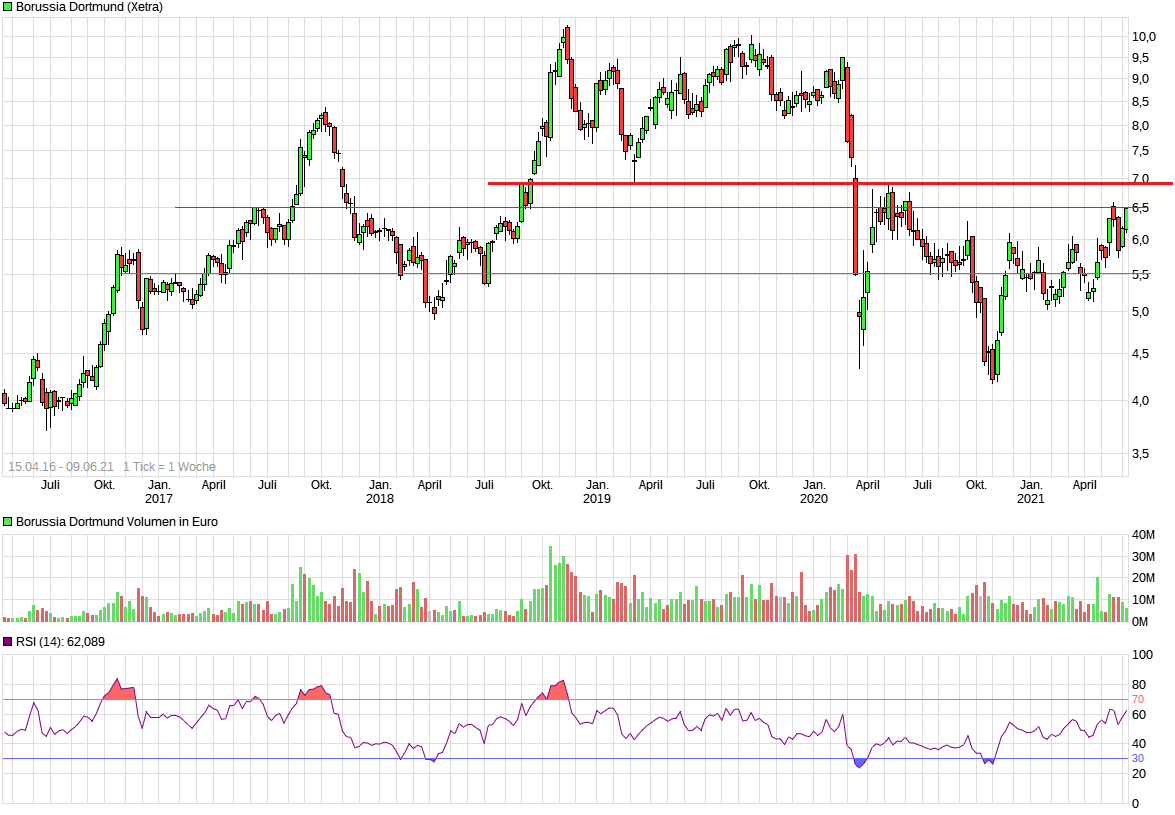Click the green legend square beside Volumen in Euro

click(x=7, y=521)
